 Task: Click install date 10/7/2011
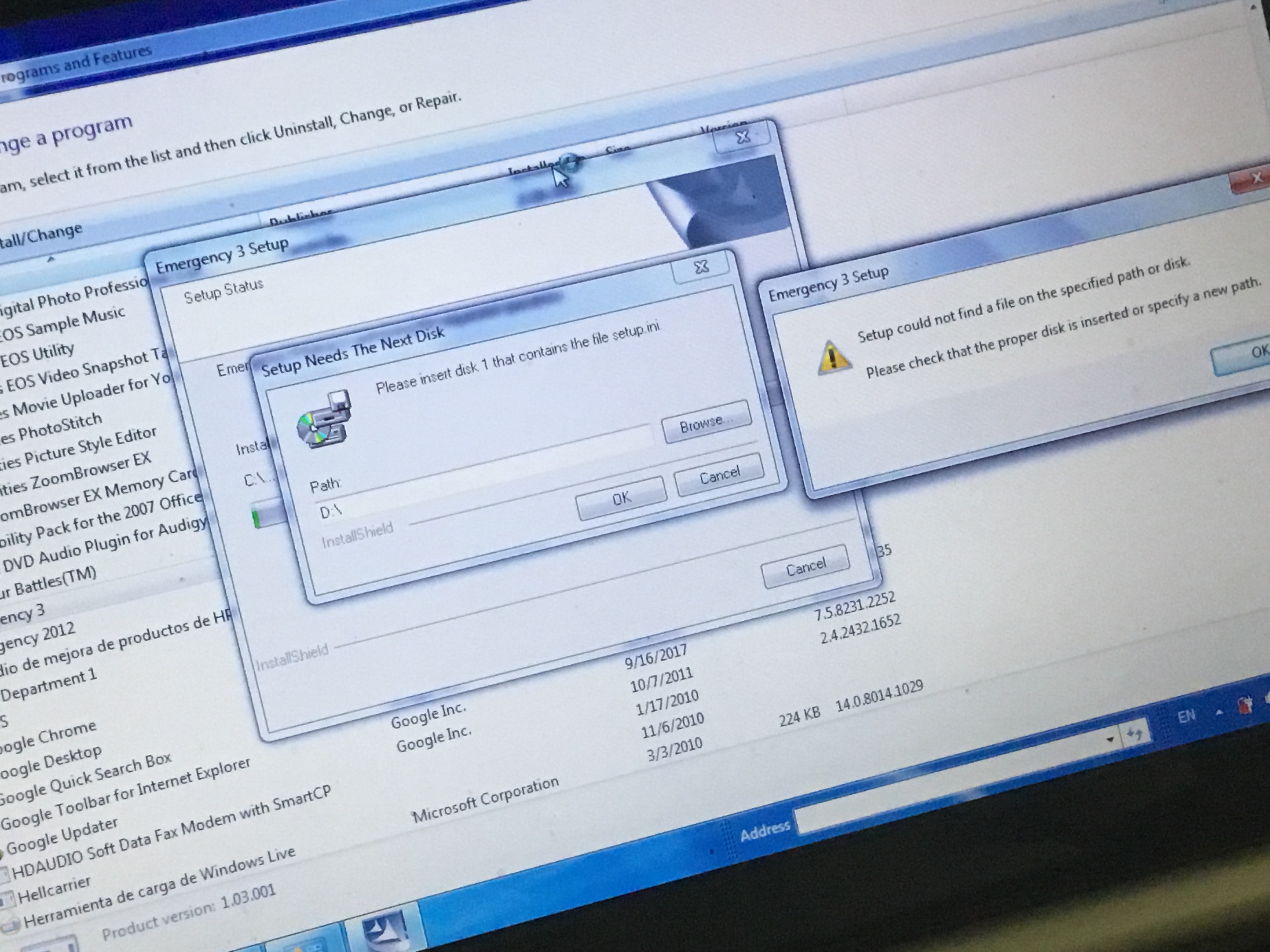pos(661,679)
